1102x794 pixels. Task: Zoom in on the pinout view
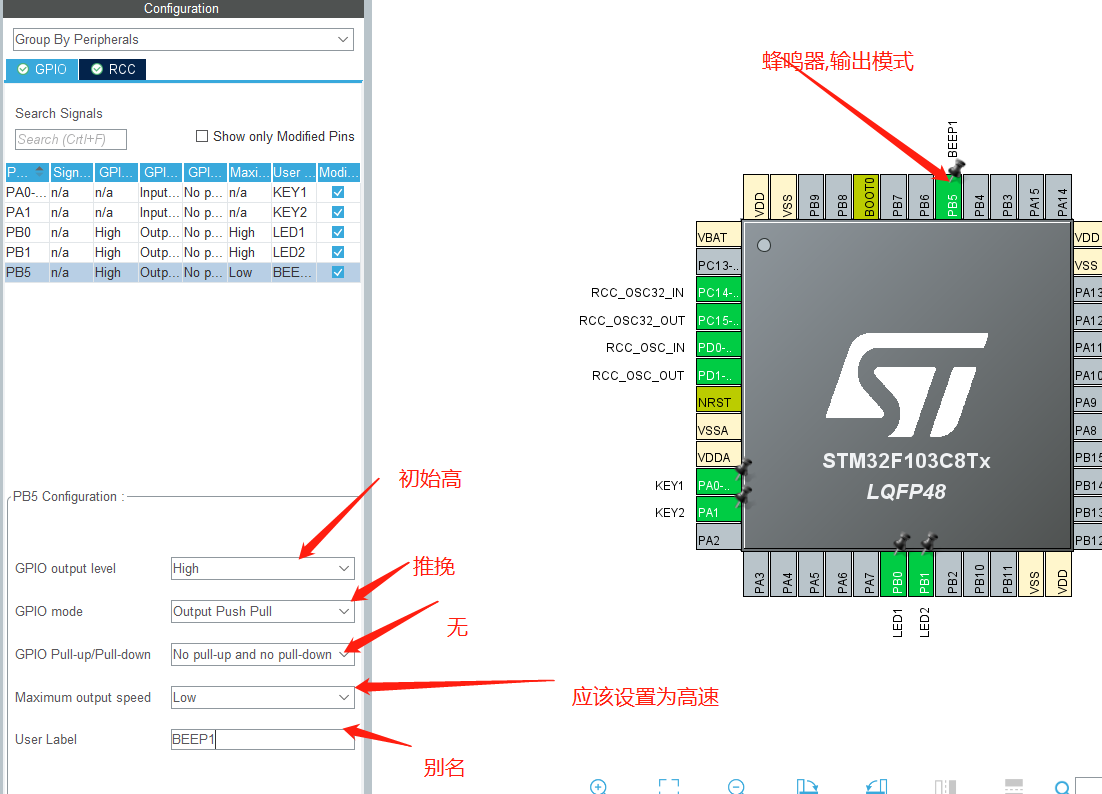(598, 786)
